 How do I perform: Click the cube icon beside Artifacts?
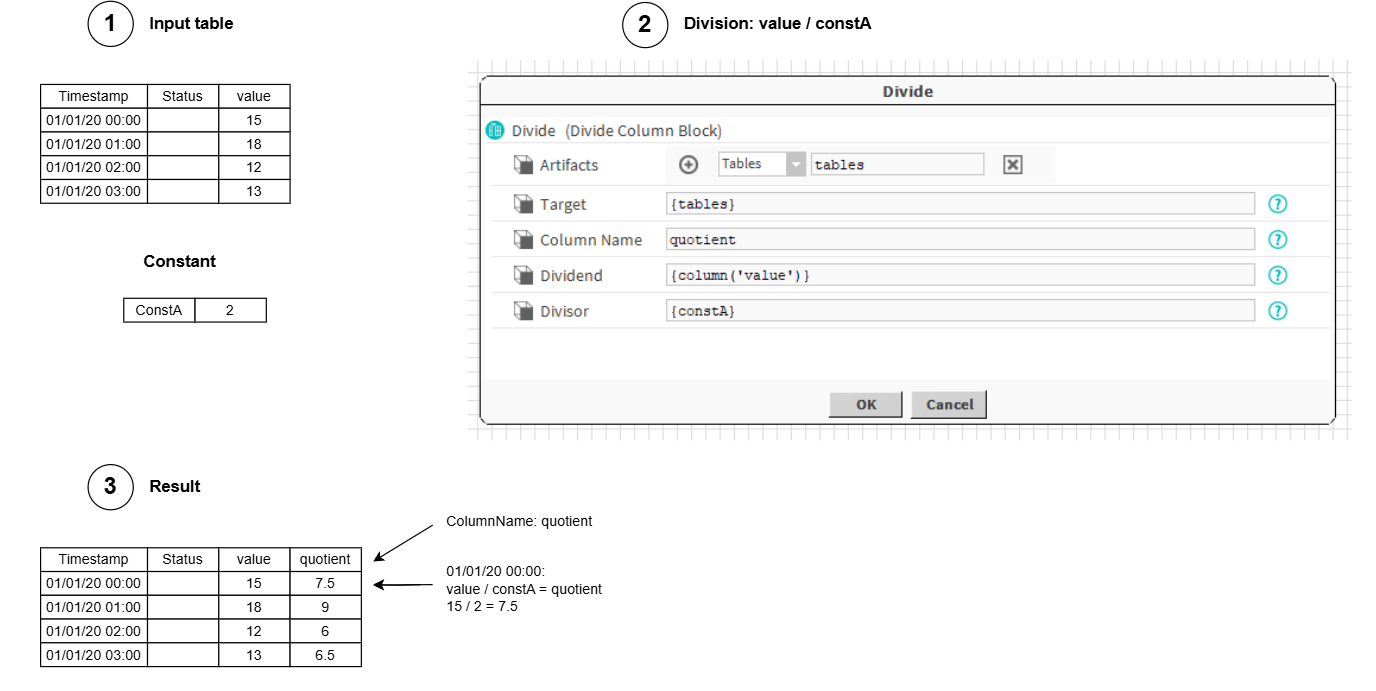click(x=523, y=165)
